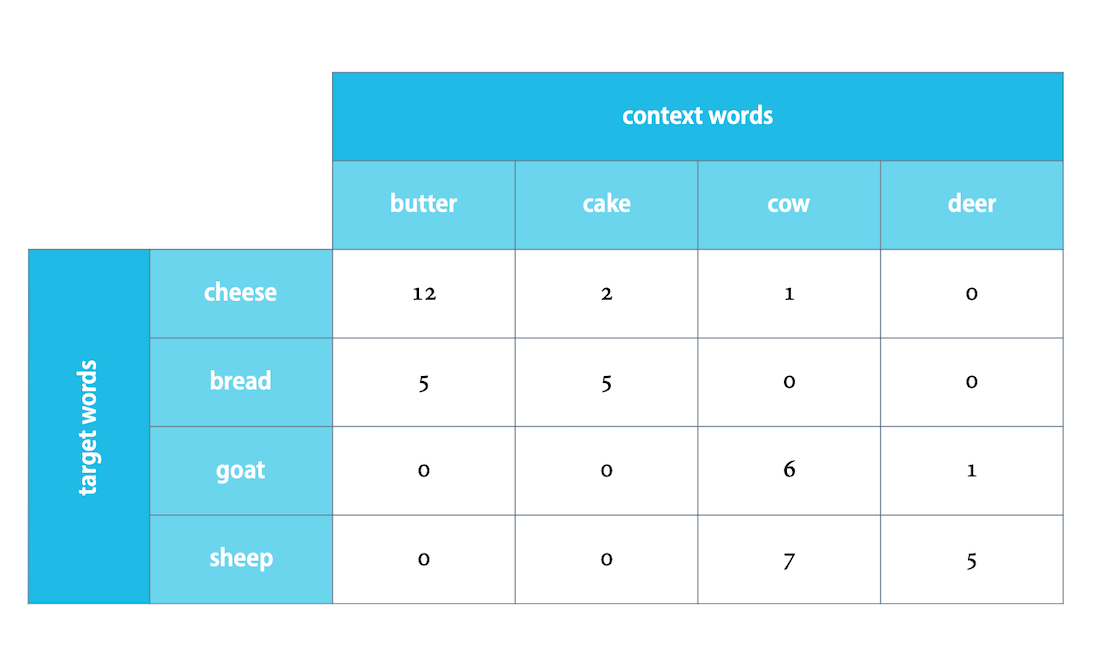Click the bread-butter cell showing 5
This screenshot has height=651, width=1107.
pos(424,382)
